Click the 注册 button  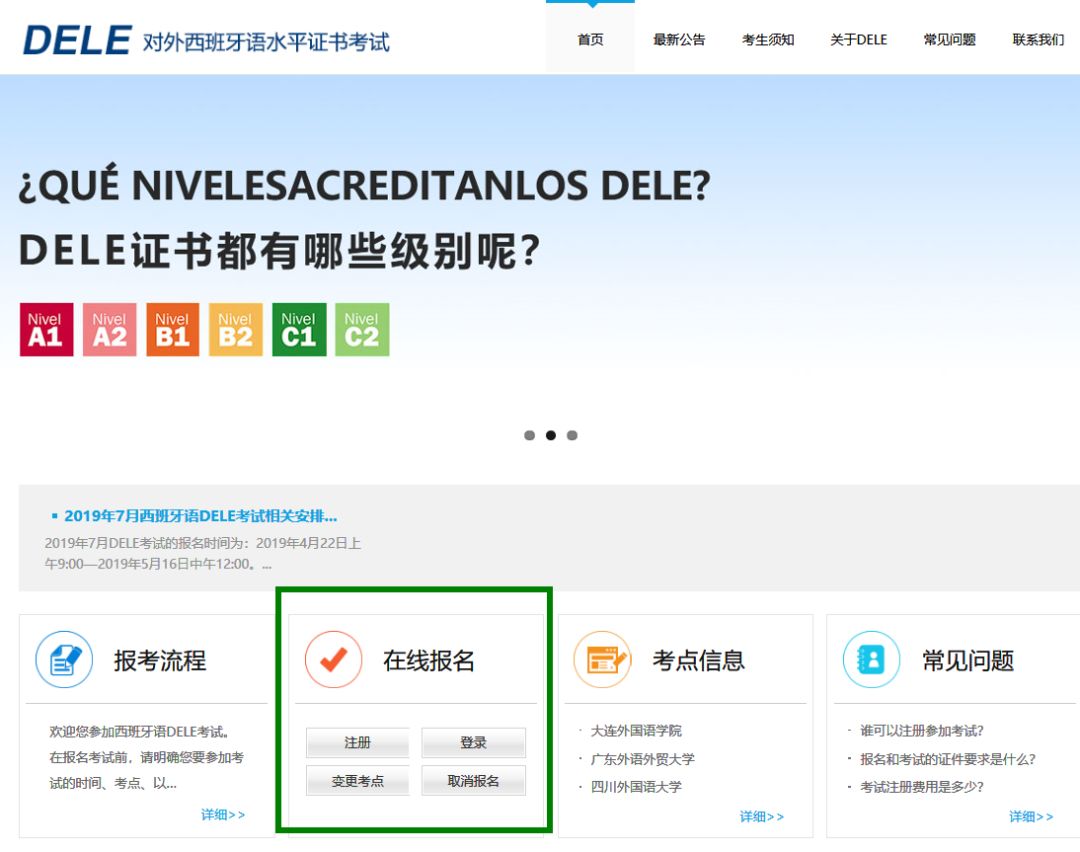357,742
